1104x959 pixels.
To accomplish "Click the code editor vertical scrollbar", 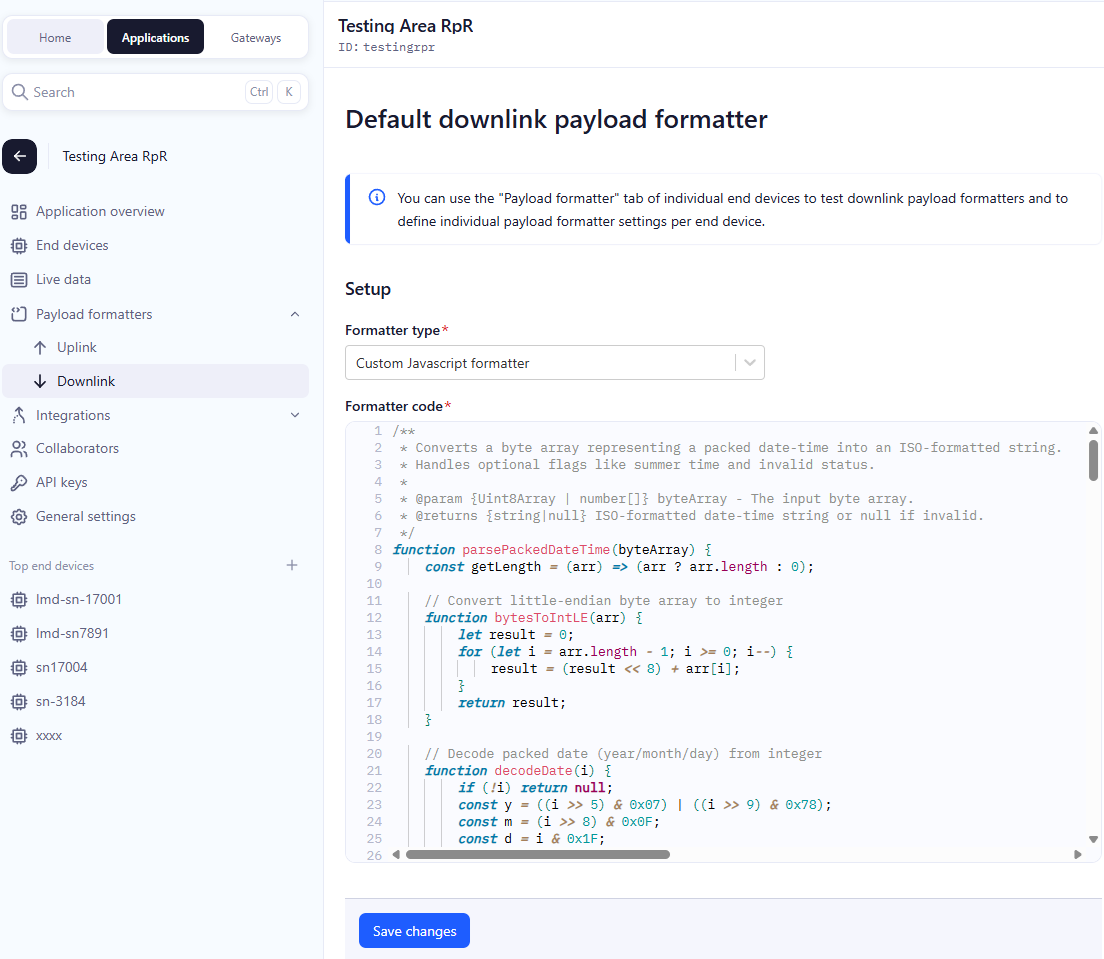I will tap(1093, 460).
